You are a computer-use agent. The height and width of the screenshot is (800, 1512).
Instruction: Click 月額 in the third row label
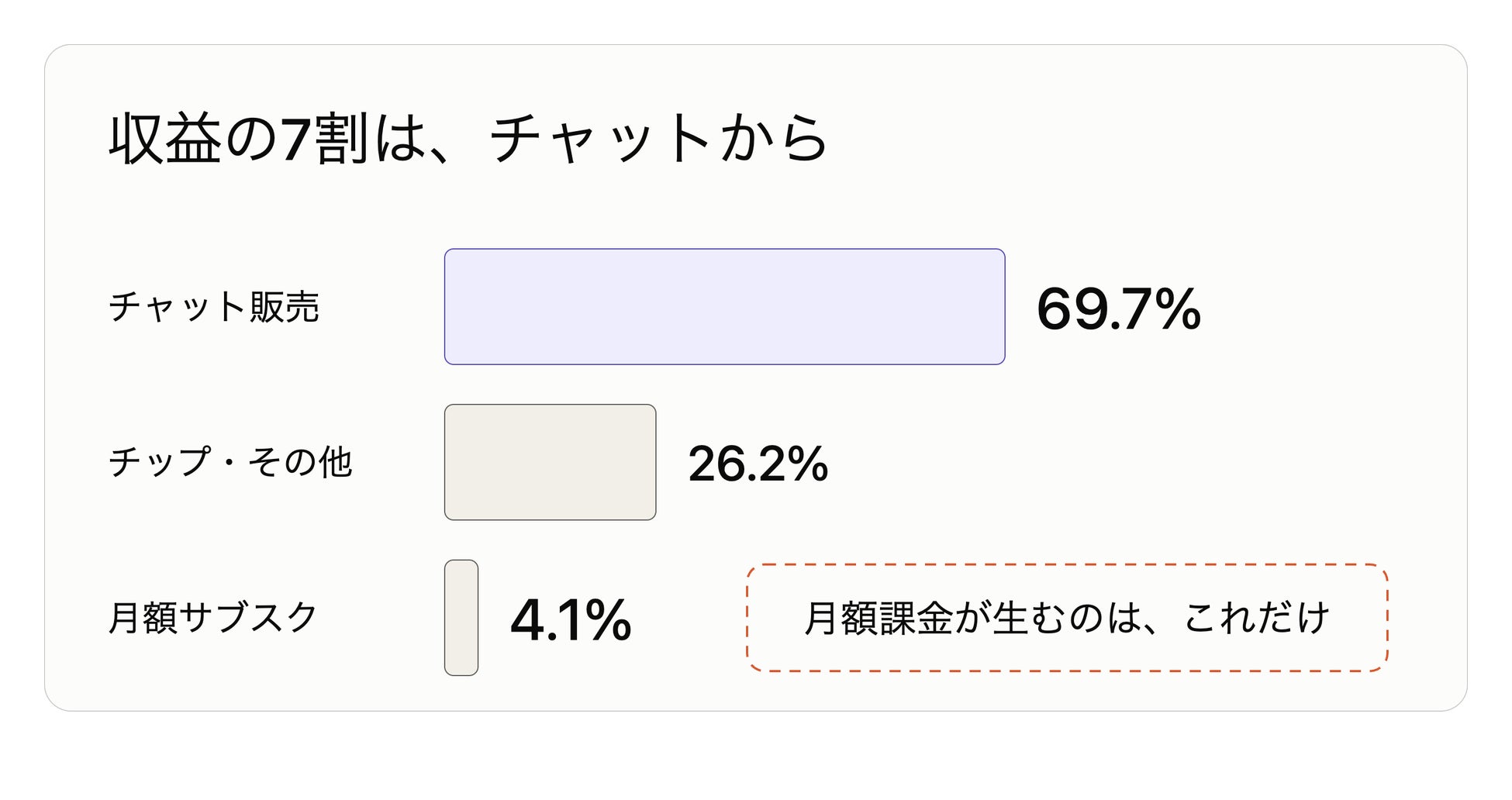pos(143,618)
